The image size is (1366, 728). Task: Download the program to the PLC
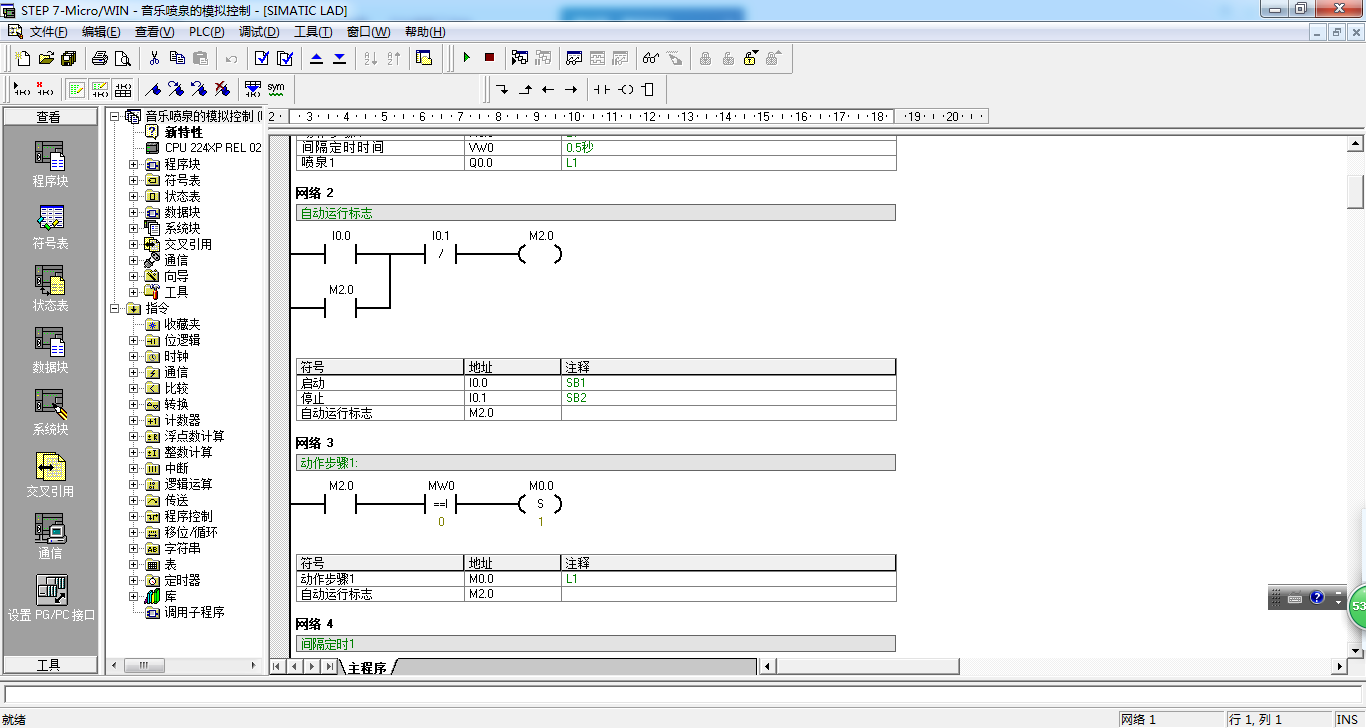click(x=339, y=58)
